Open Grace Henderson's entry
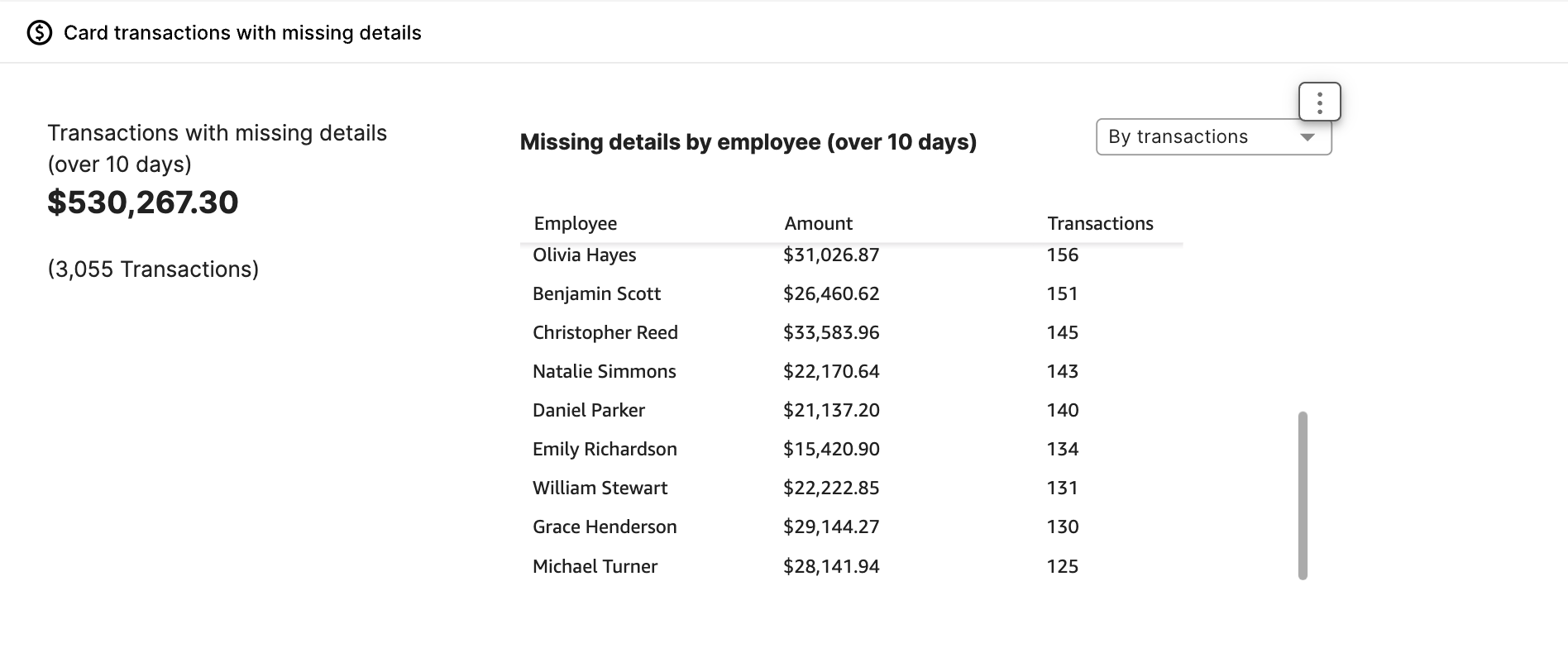This screenshot has height=648, width=1568. click(851, 526)
